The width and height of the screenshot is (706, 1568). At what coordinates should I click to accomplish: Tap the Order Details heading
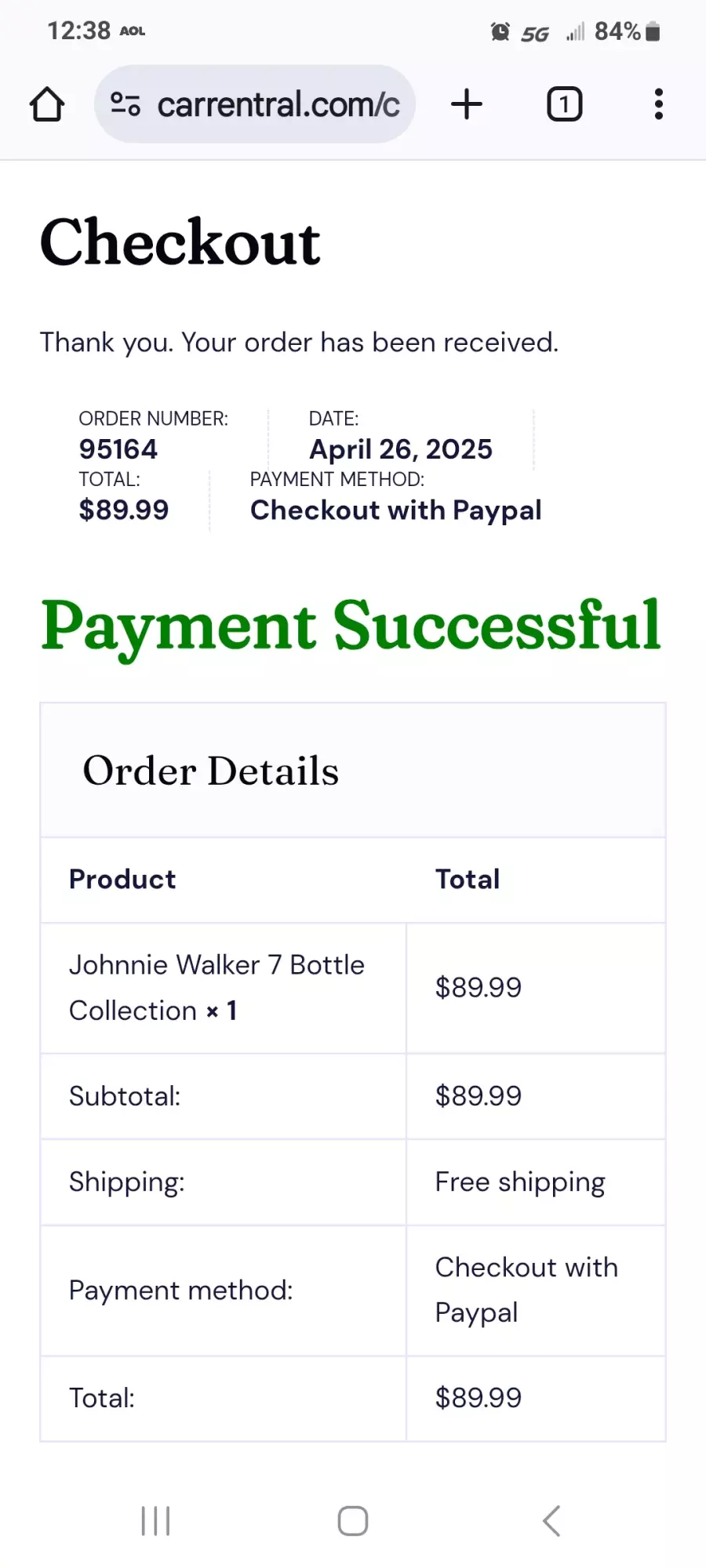click(x=211, y=771)
